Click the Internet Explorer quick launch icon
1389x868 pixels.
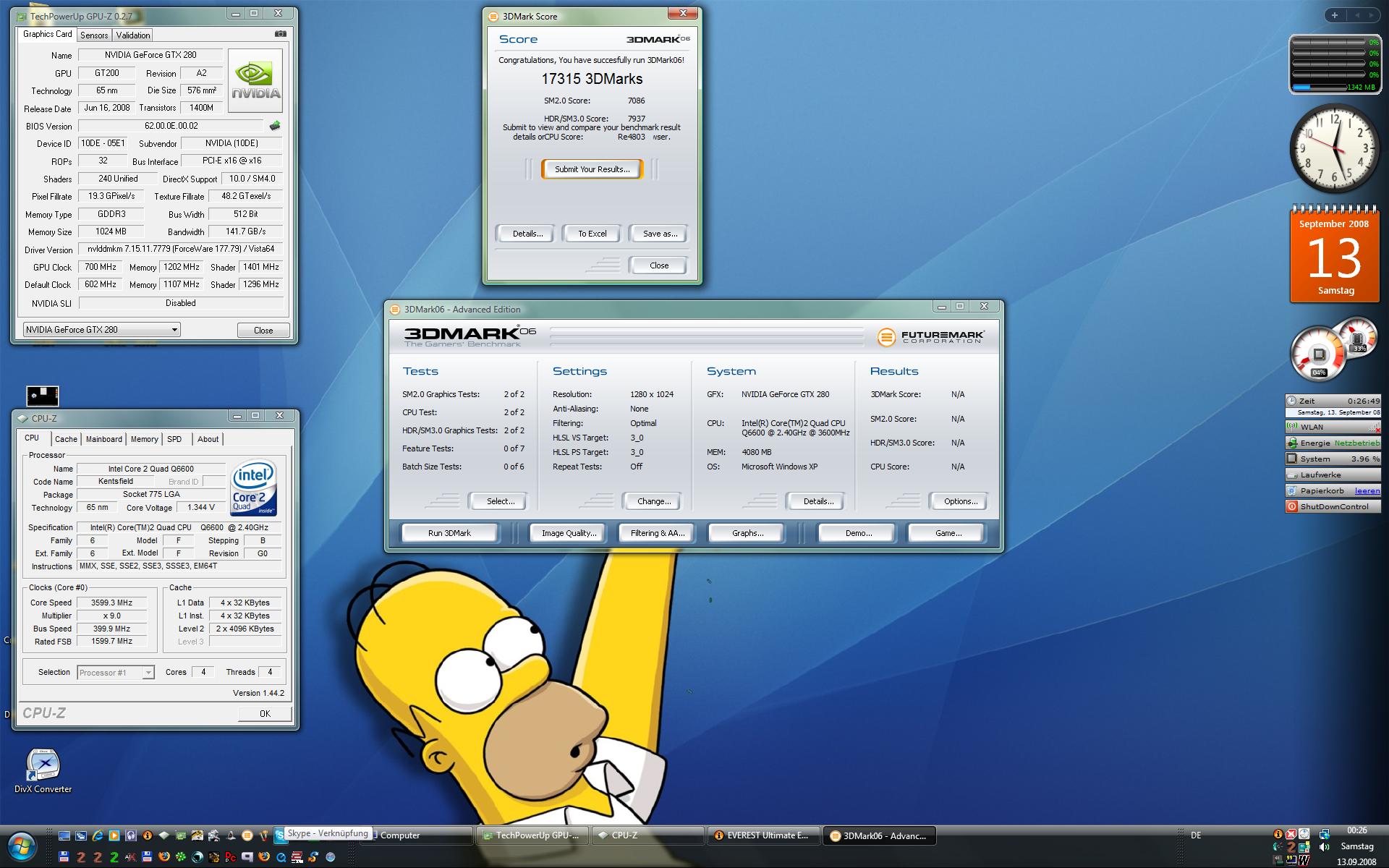pyautogui.click(x=98, y=835)
